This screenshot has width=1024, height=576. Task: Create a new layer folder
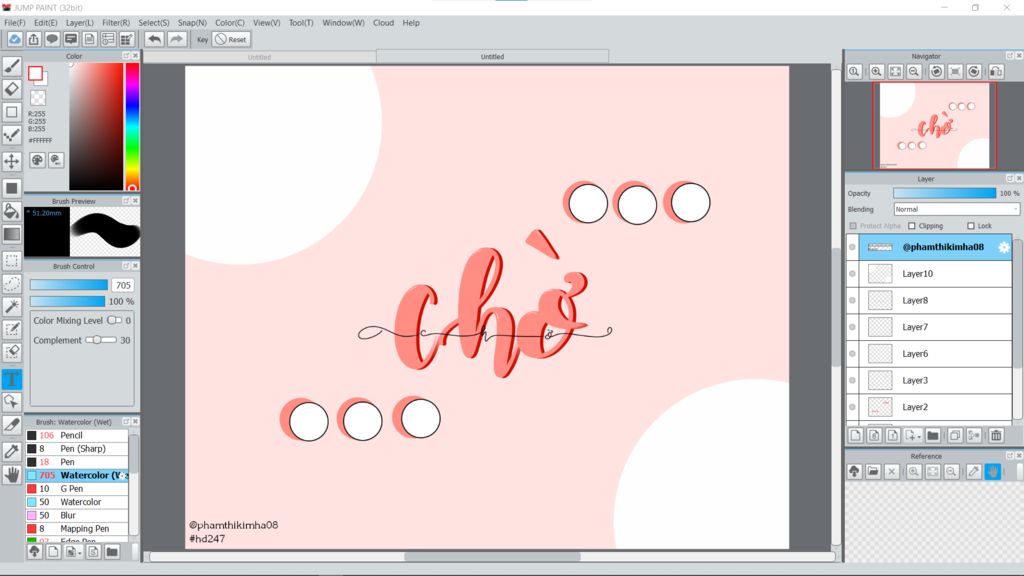coord(933,436)
